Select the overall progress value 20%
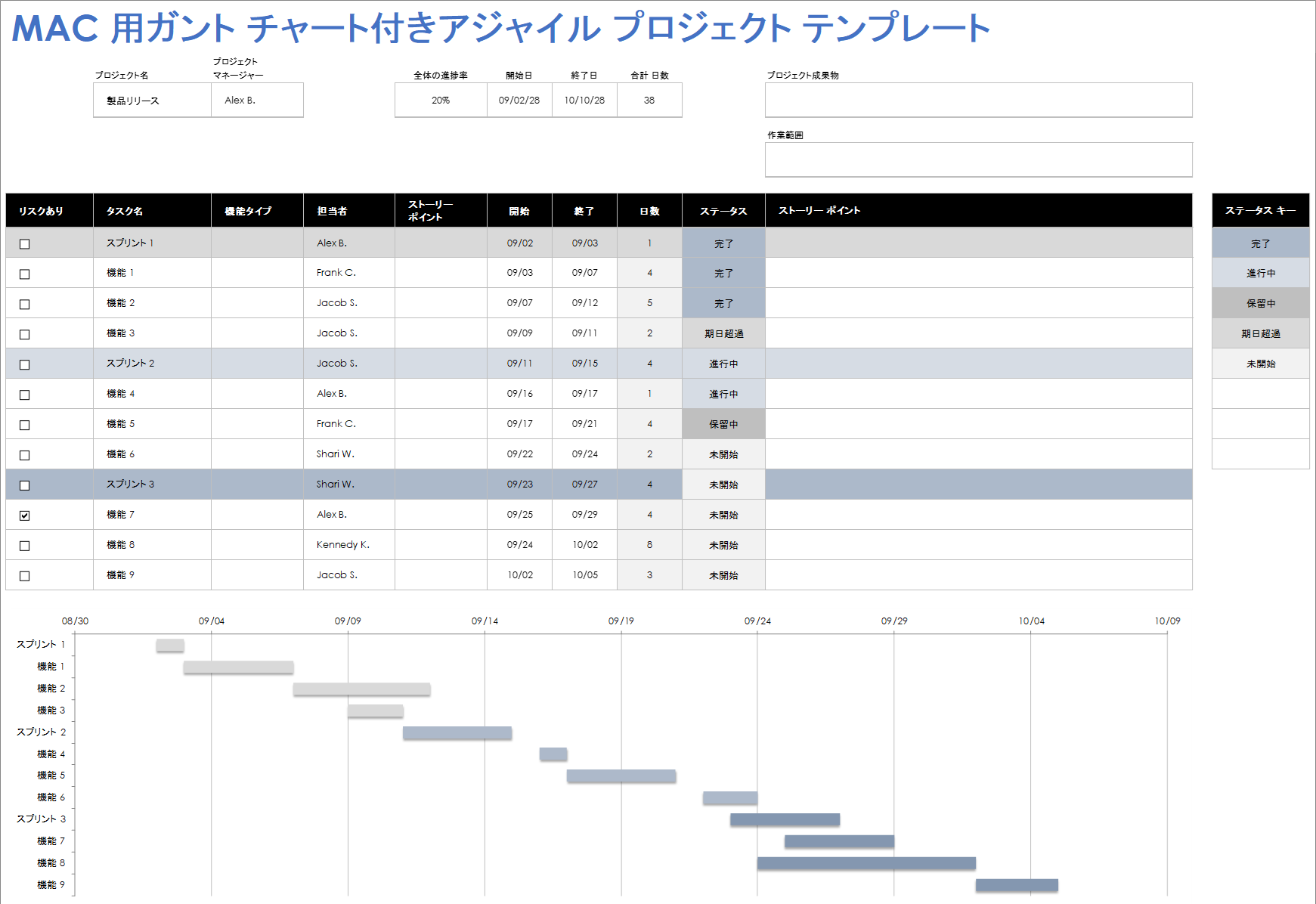 (441, 100)
